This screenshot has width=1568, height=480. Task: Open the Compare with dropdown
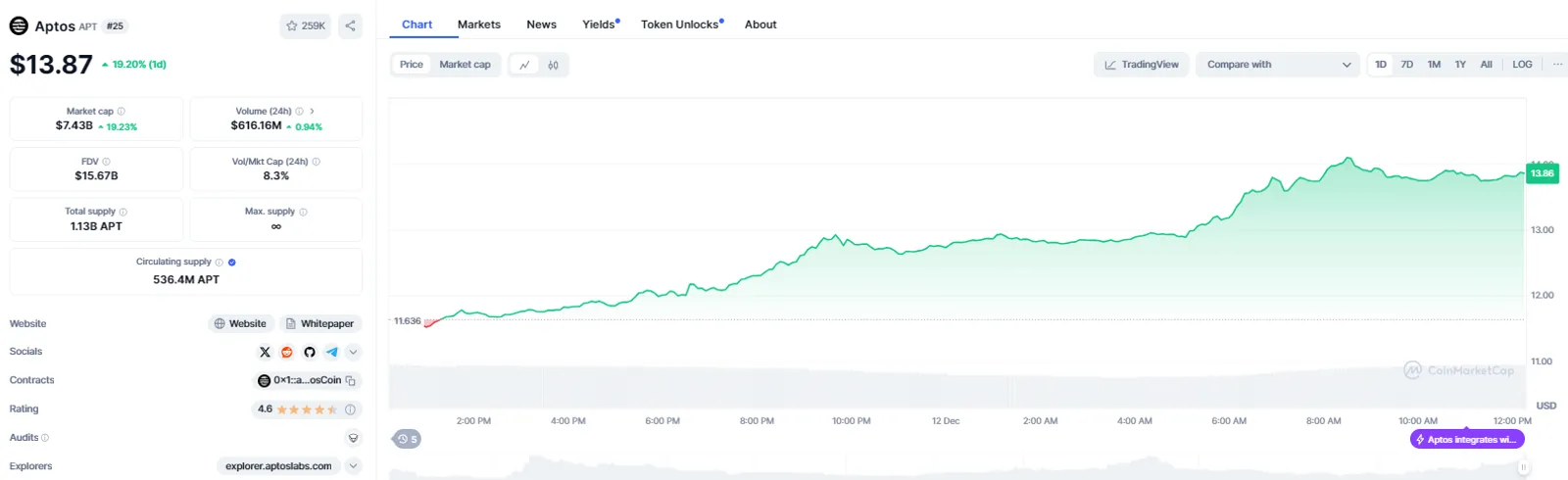pyautogui.click(x=1278, y=65)
